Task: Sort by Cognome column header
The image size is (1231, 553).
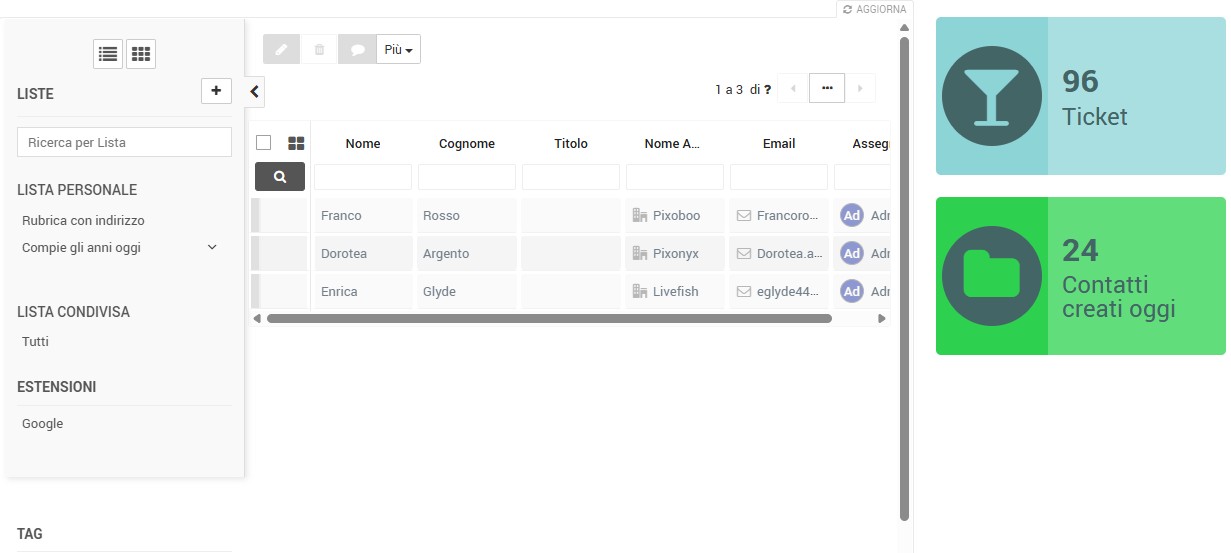Action: pos(467,144)
